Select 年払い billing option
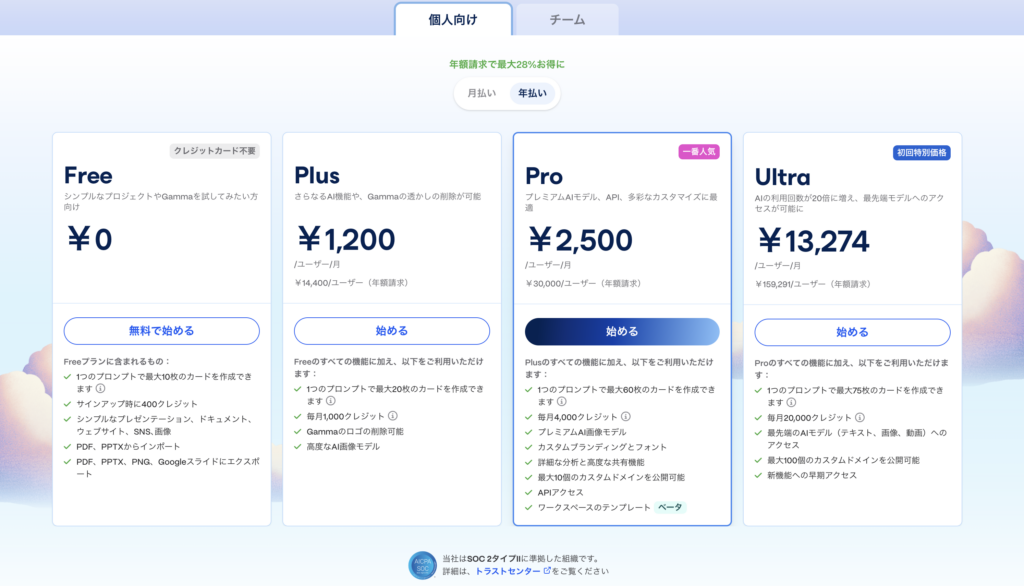 pos(532,93)
